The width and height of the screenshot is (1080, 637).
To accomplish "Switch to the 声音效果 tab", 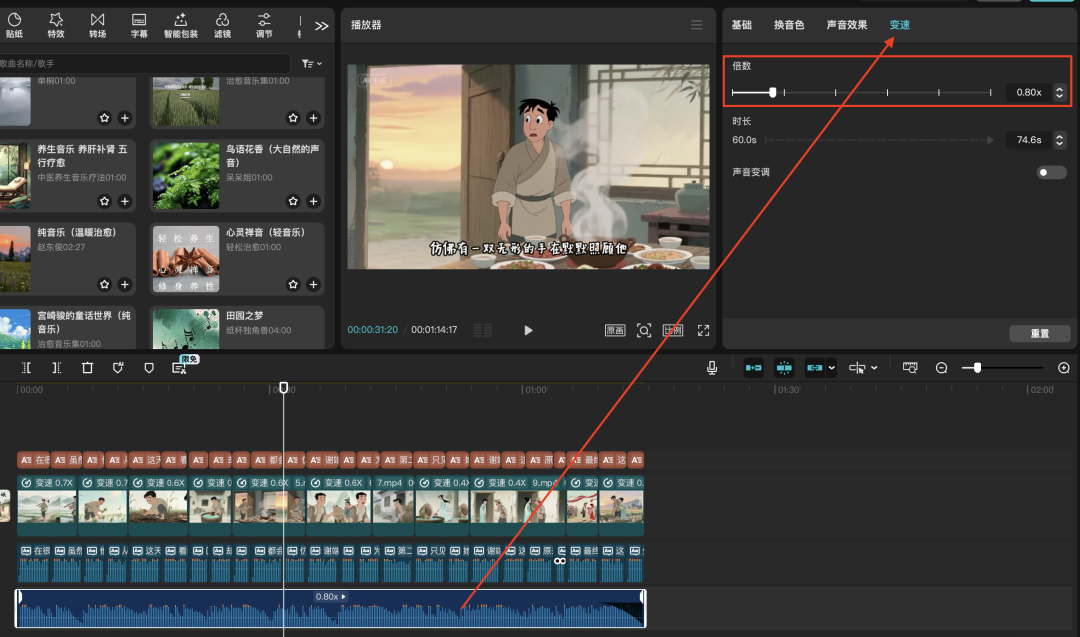I will [846, 25].
